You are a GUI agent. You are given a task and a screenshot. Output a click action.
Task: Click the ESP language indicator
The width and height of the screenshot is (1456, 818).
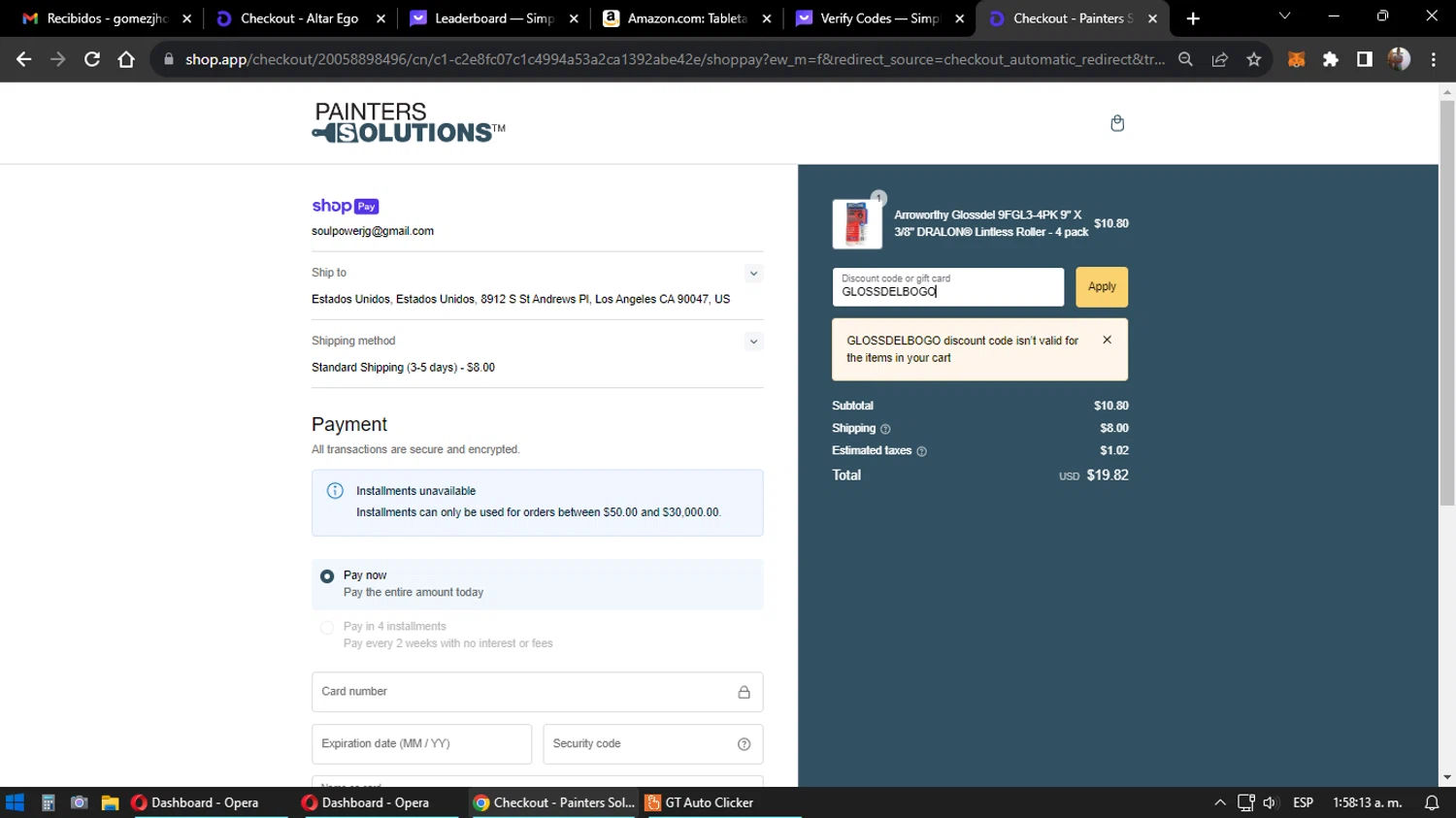click(x=1303, y=802)
